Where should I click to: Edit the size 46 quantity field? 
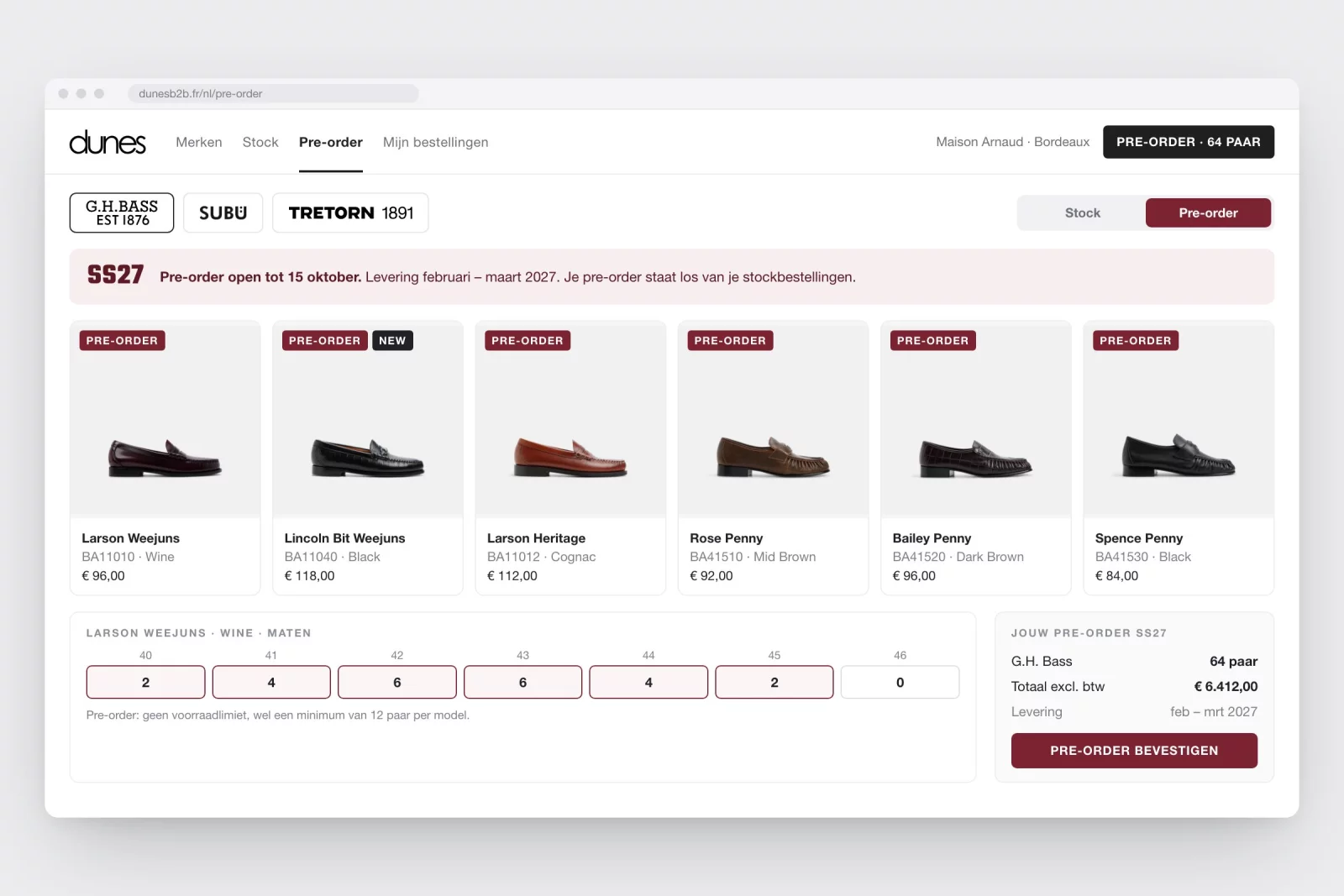tap(900, 682)
